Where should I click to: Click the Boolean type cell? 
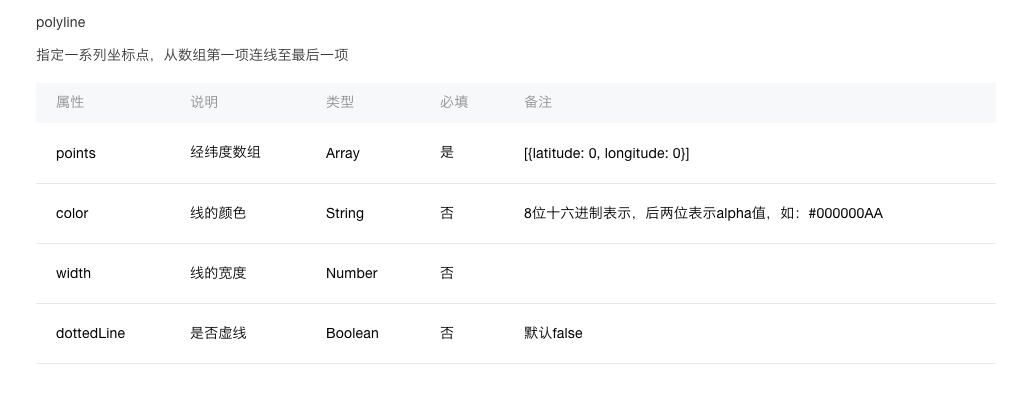352,333
